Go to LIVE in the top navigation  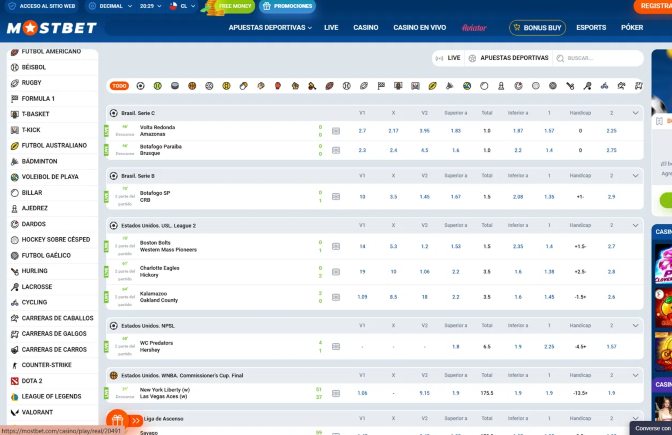[331, 27]
